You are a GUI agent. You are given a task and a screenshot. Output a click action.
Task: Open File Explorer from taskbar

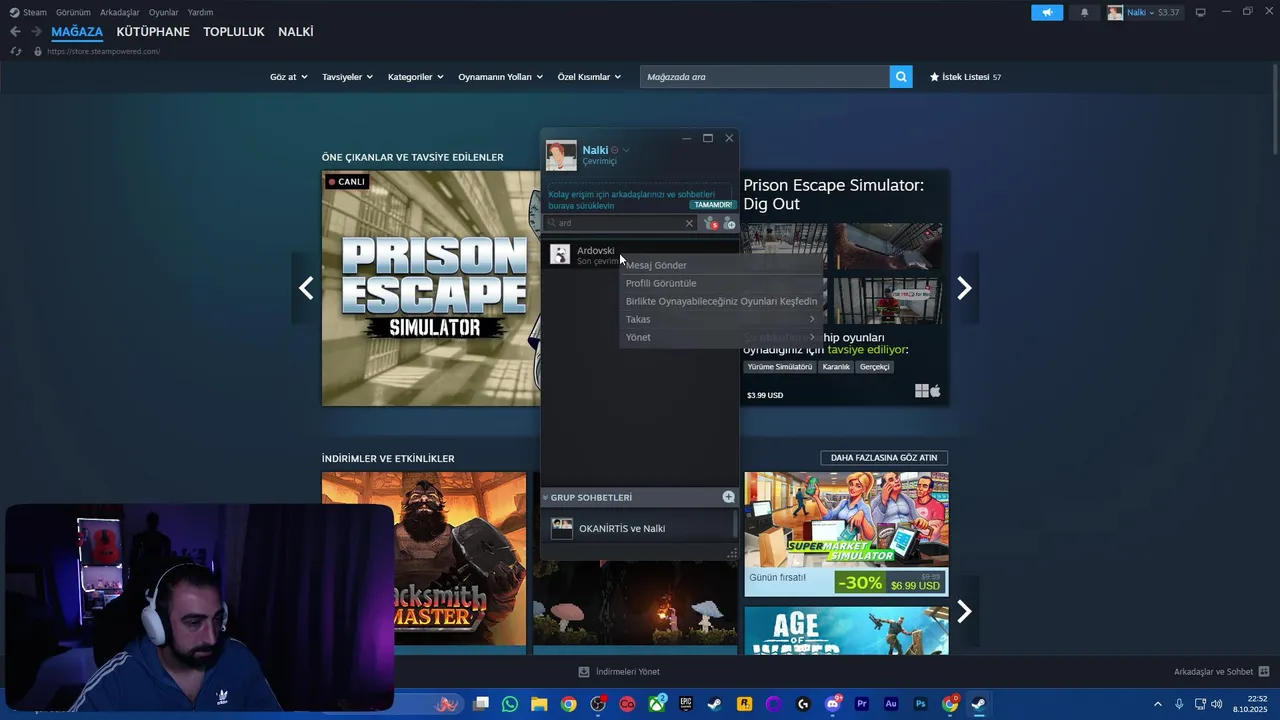pyautogui.click(x=539, y=704)
